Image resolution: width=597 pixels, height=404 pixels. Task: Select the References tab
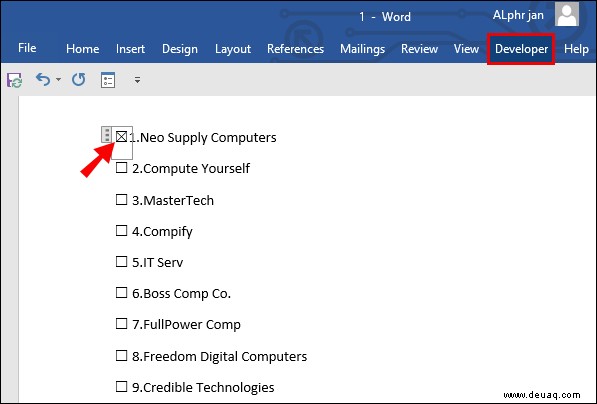295,49
